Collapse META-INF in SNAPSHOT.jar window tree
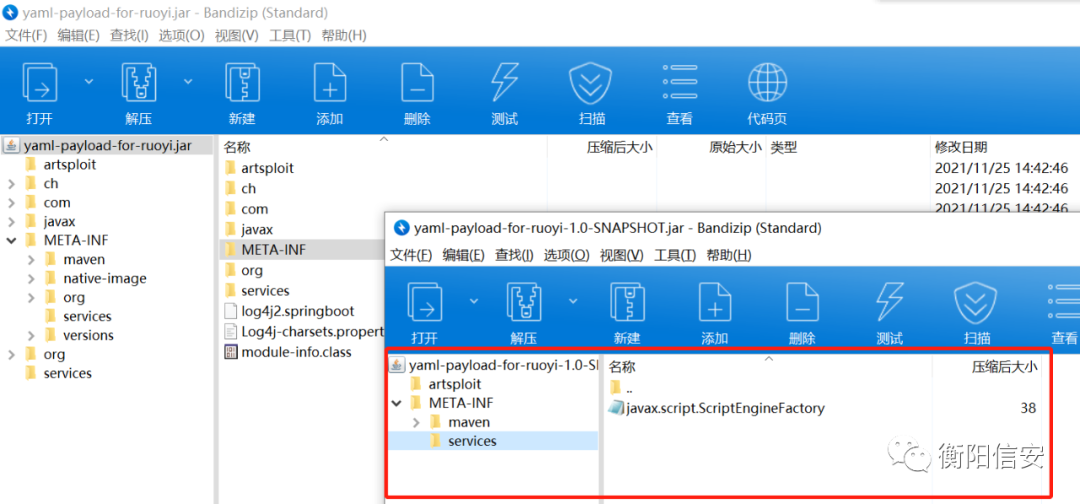Viewport: 1080px width, 504px height. coord(397,403)
